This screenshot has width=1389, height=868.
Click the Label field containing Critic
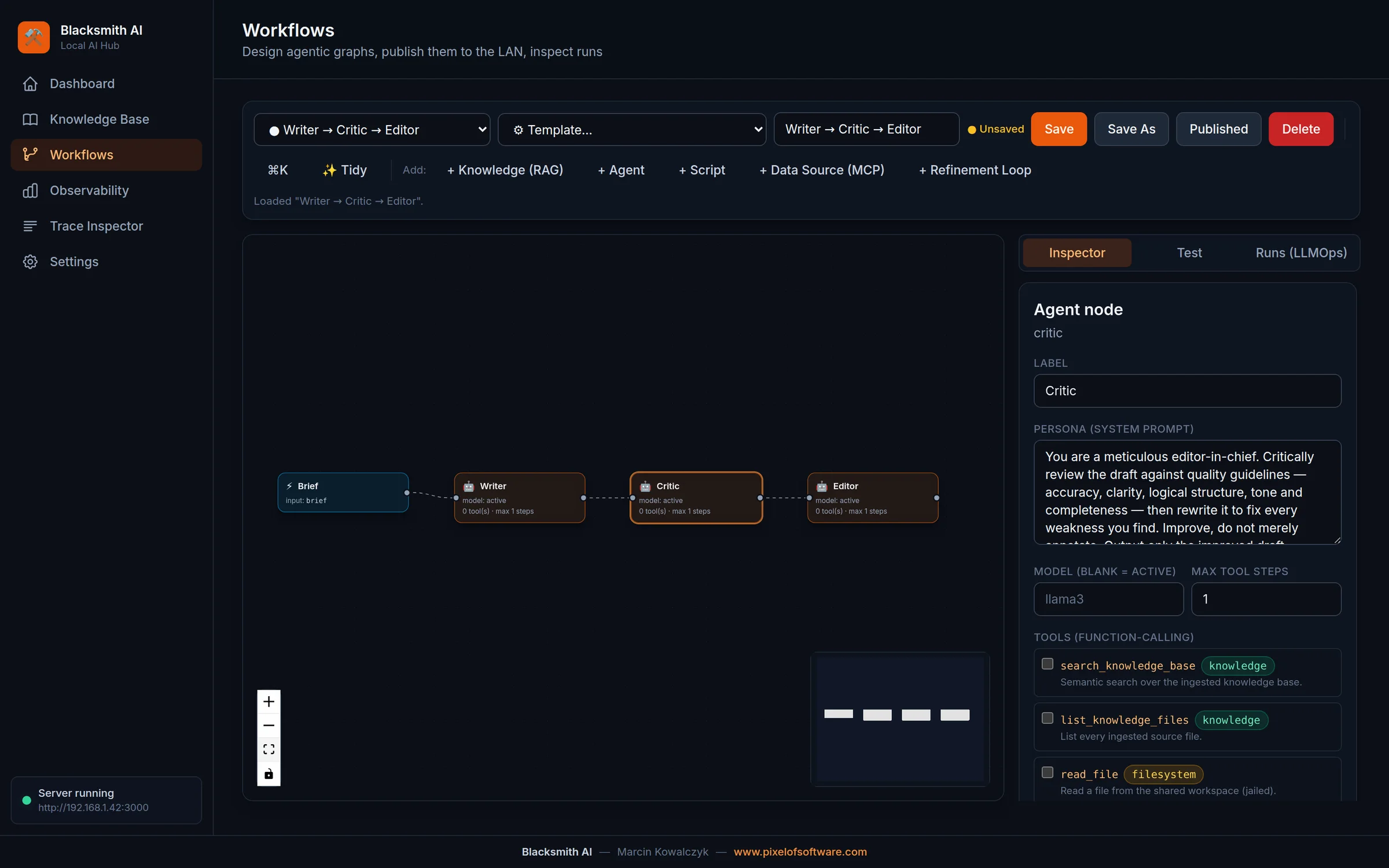click(x=1188, y=391)
